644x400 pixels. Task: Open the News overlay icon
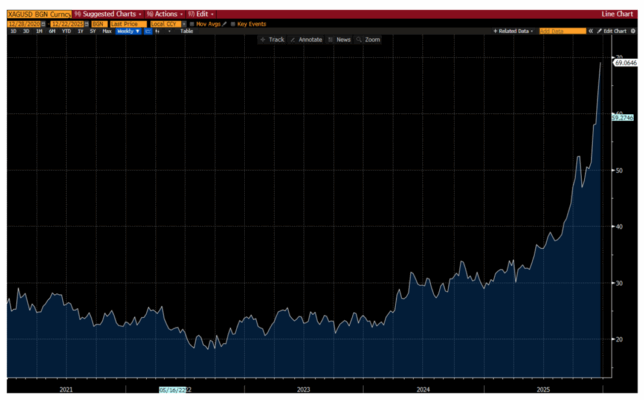pos(329,39)
